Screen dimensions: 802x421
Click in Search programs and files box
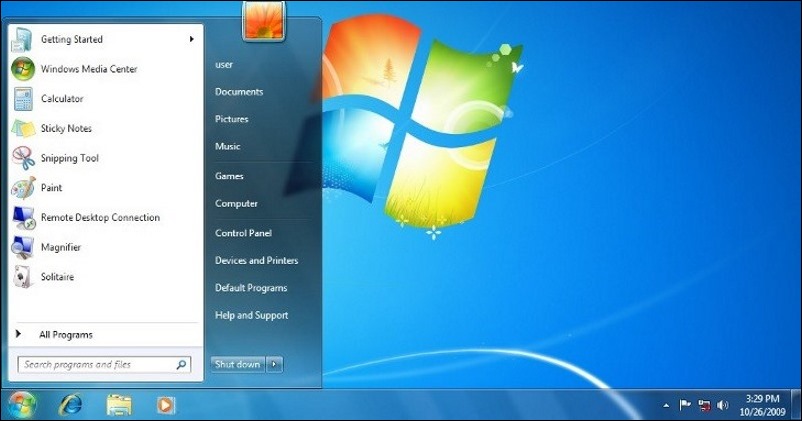[x=104, y=365]
